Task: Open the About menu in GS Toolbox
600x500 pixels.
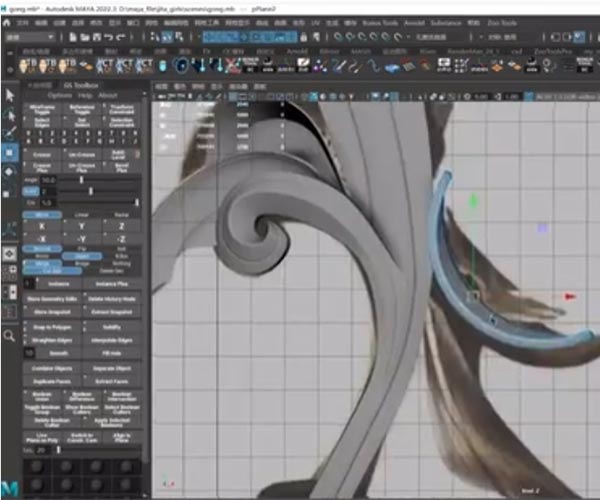Action: click(x=107, y=95)
